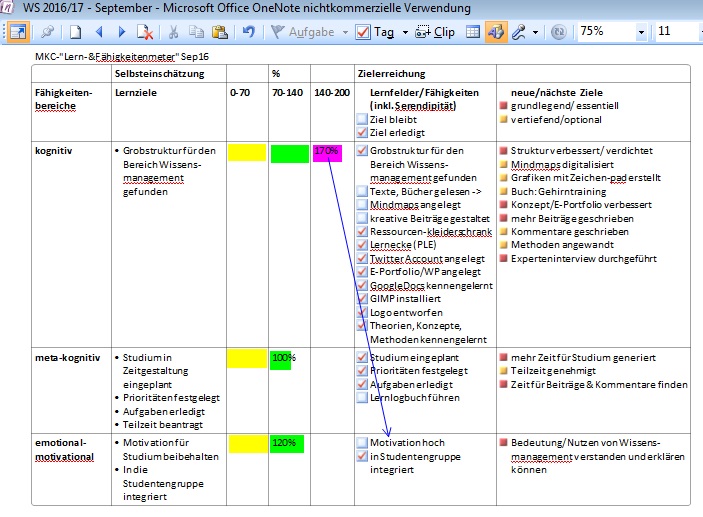Click the yellow cell in the kognitiv row
The width and height of the screenshot is (703, 517).
pos(247,152)
